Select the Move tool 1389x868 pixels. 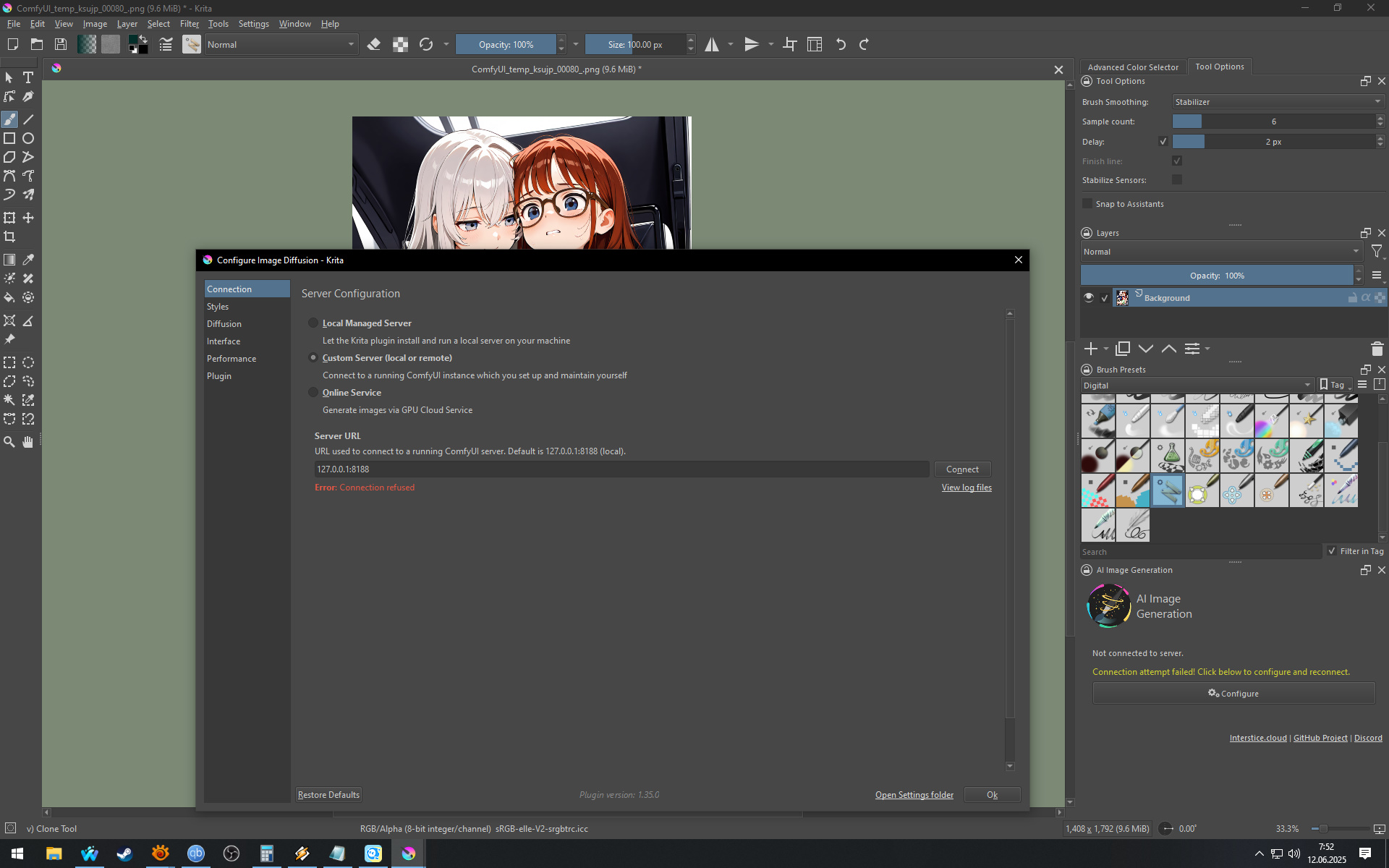click(28, 218)
